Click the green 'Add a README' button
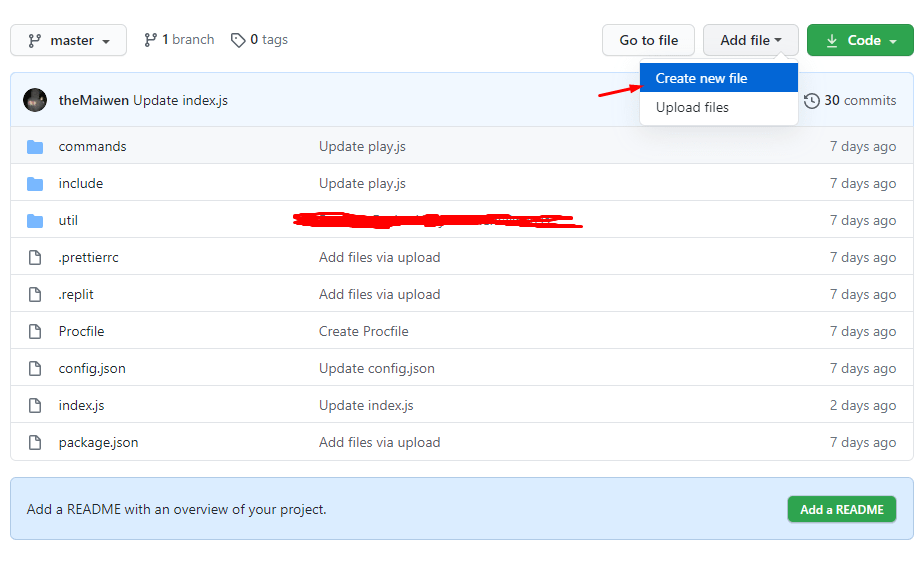 tap(842, 509)
